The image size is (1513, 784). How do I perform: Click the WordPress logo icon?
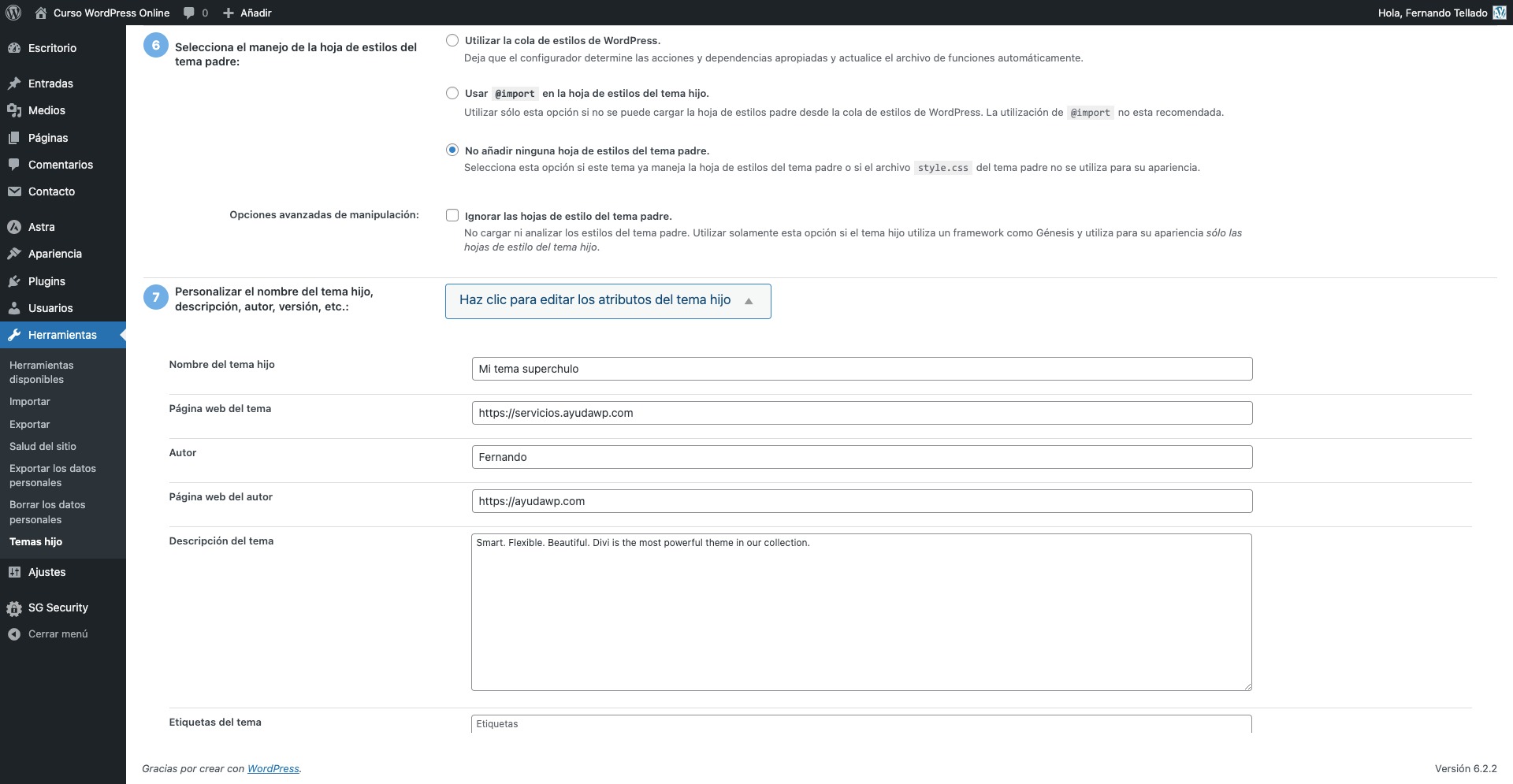[x=13, y=13]
